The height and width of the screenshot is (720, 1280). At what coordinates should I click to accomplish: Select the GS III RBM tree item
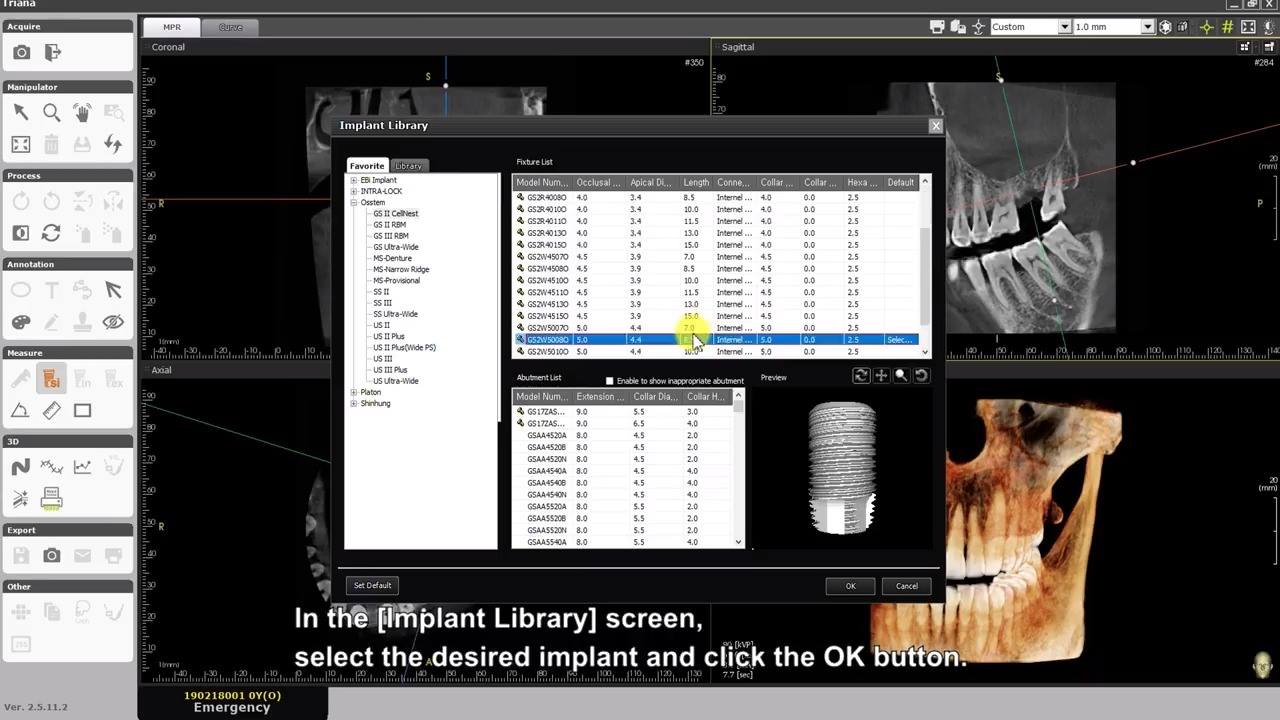coord(391,236)
